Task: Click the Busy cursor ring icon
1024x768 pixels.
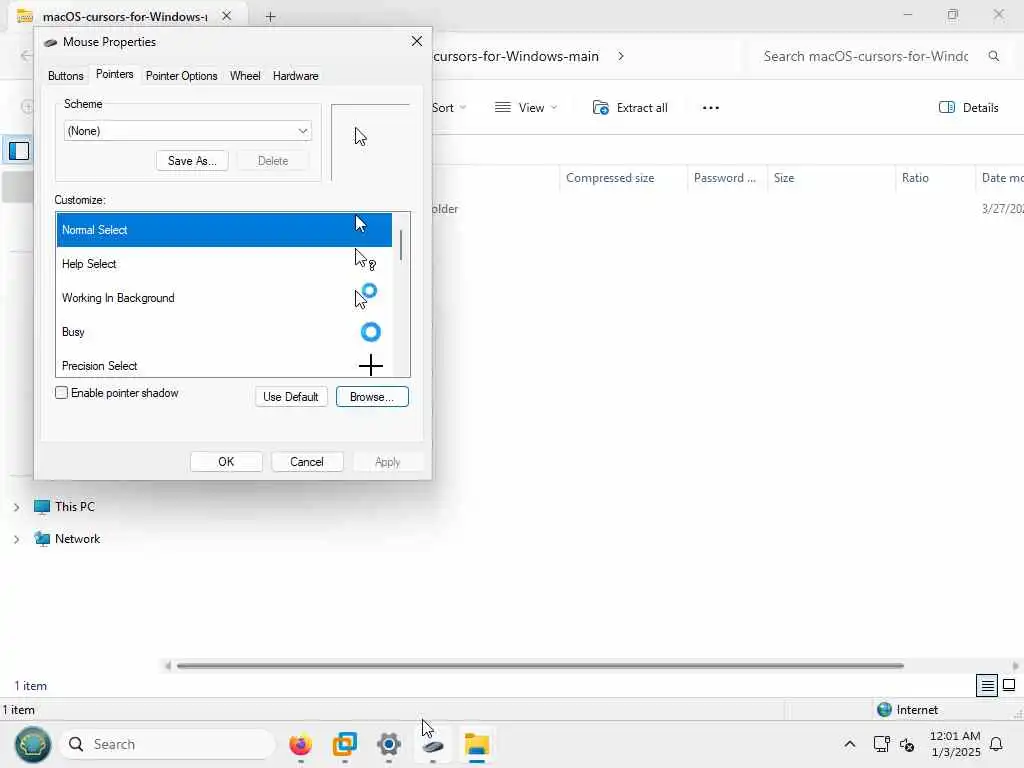Action: pyautogui.click(x=370, y=332)
